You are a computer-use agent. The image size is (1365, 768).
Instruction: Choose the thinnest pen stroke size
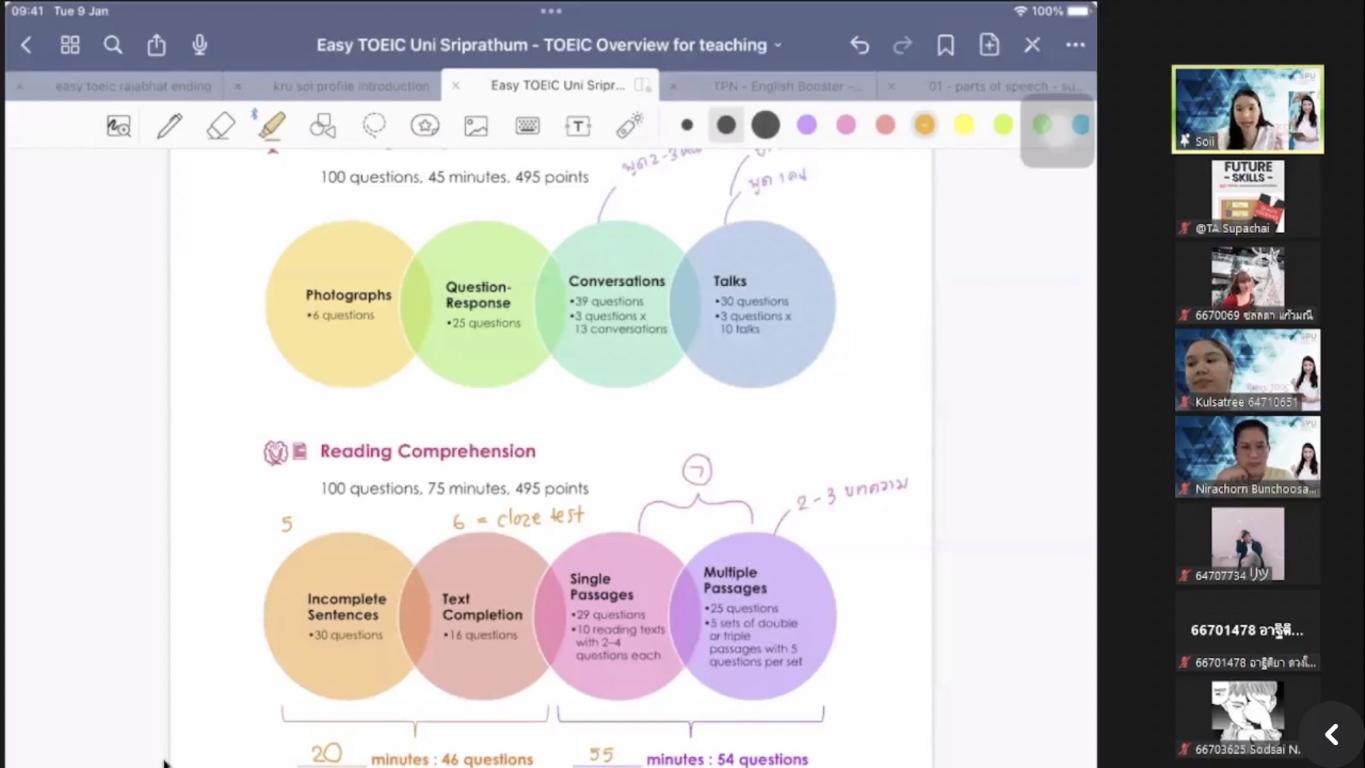(687, 125)
